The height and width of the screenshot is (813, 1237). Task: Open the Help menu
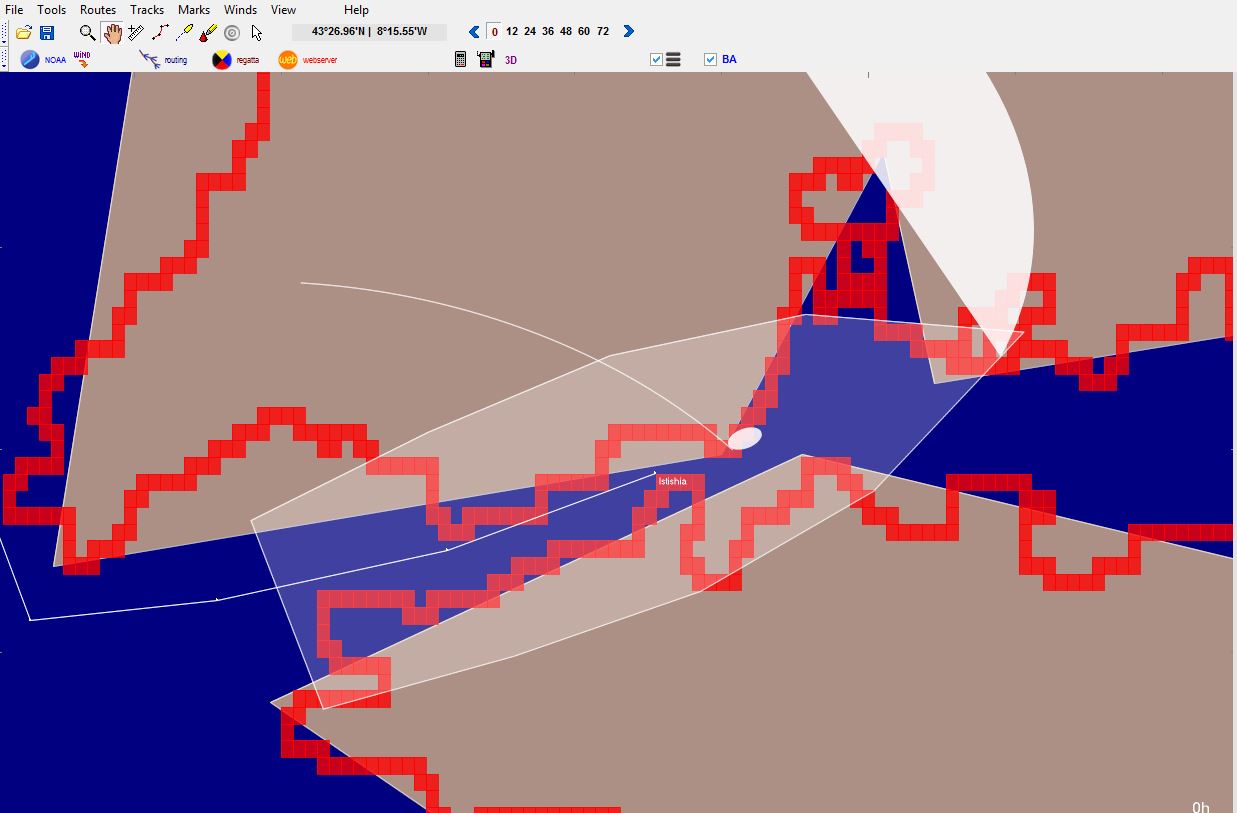356,9
